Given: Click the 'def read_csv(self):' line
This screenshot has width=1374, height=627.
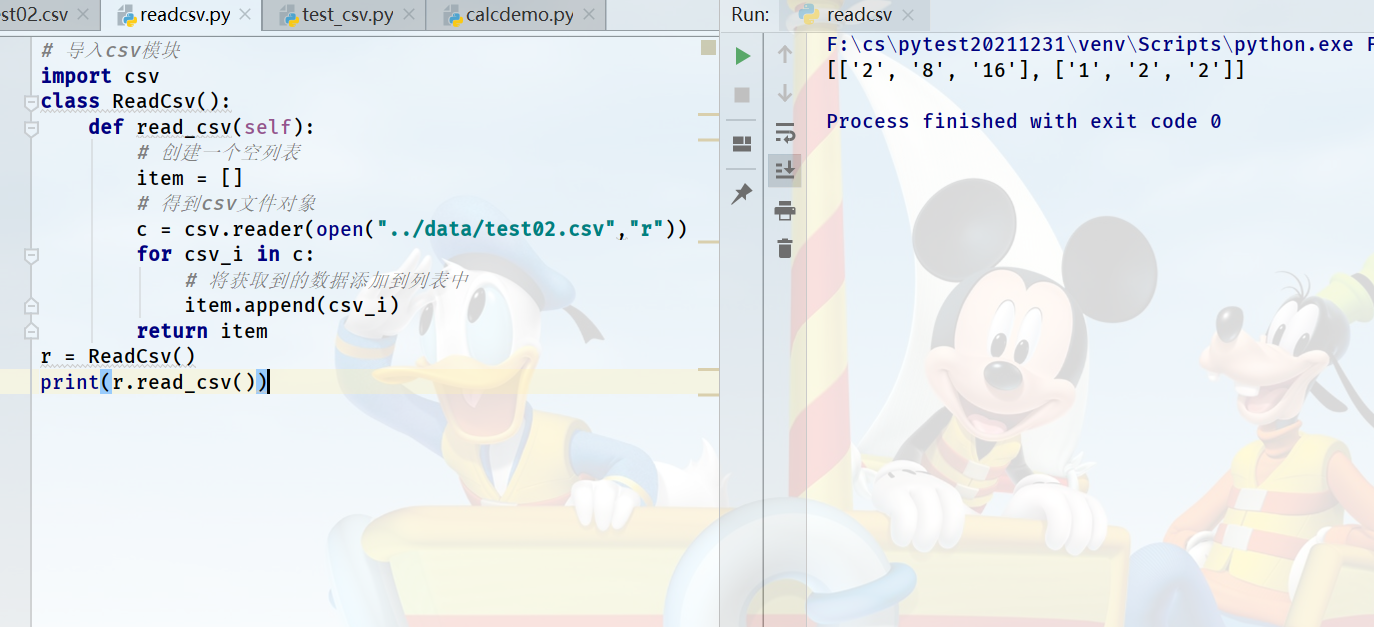Looking at the screenshot, I should [202, 127].
